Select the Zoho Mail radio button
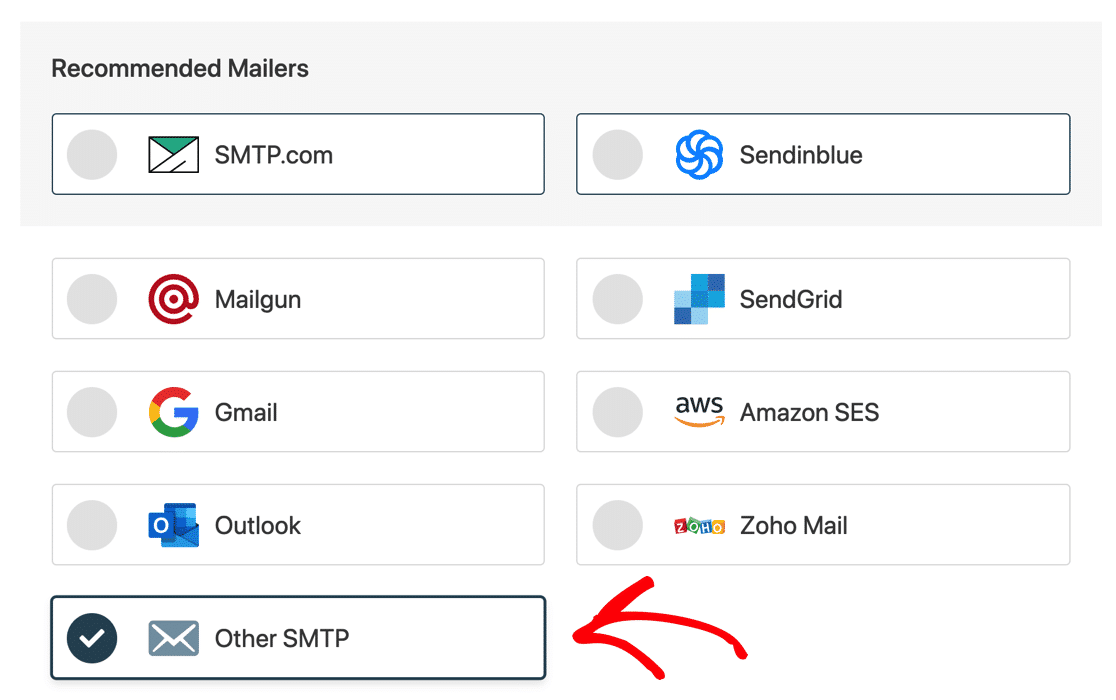 (x=618, y=525)
